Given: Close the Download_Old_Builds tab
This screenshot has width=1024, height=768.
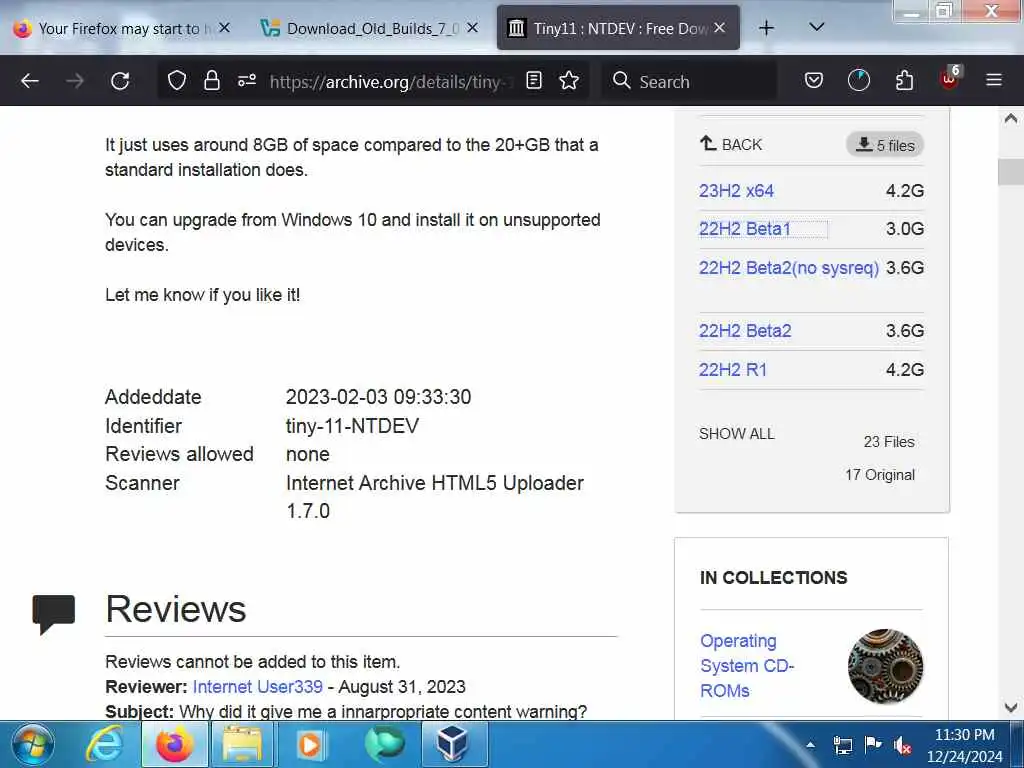Looking at the screenshot, I should (473, 28).
